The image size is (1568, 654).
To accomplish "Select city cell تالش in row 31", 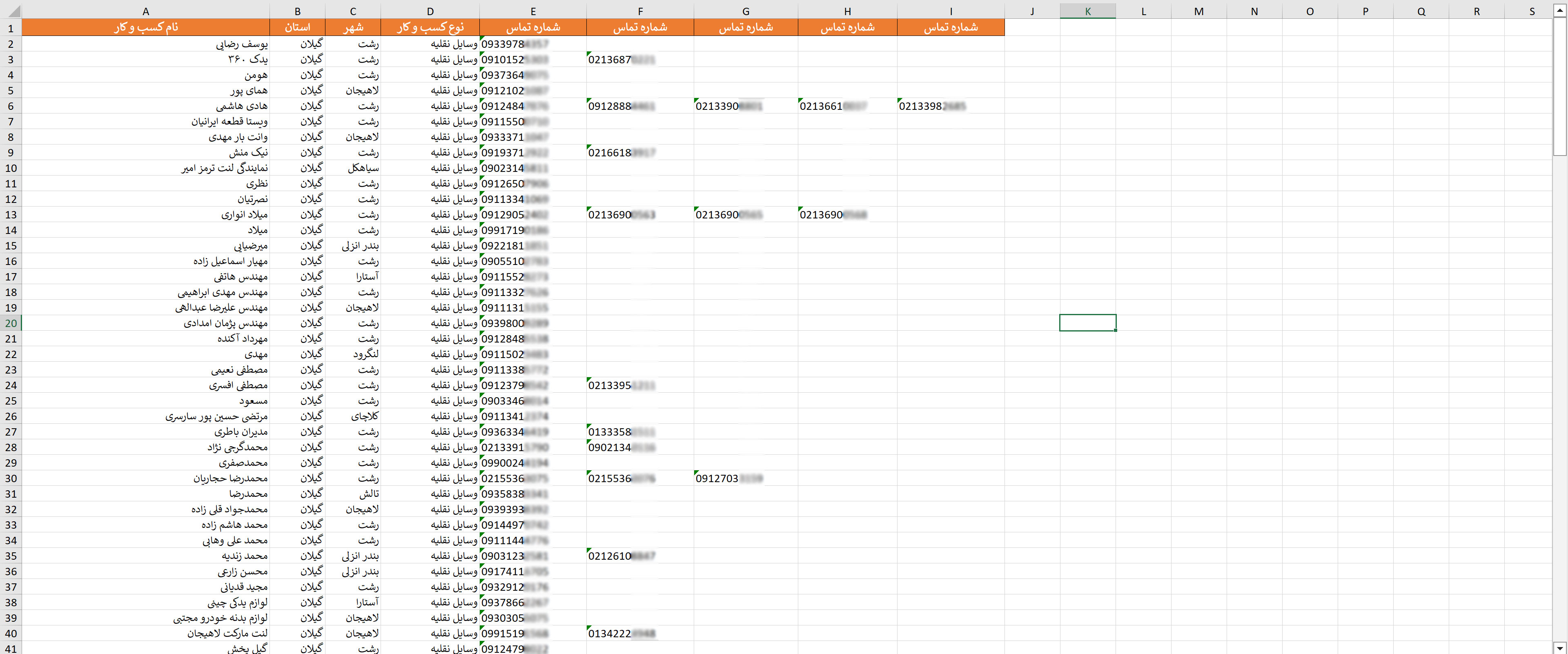I will [353, 494].
